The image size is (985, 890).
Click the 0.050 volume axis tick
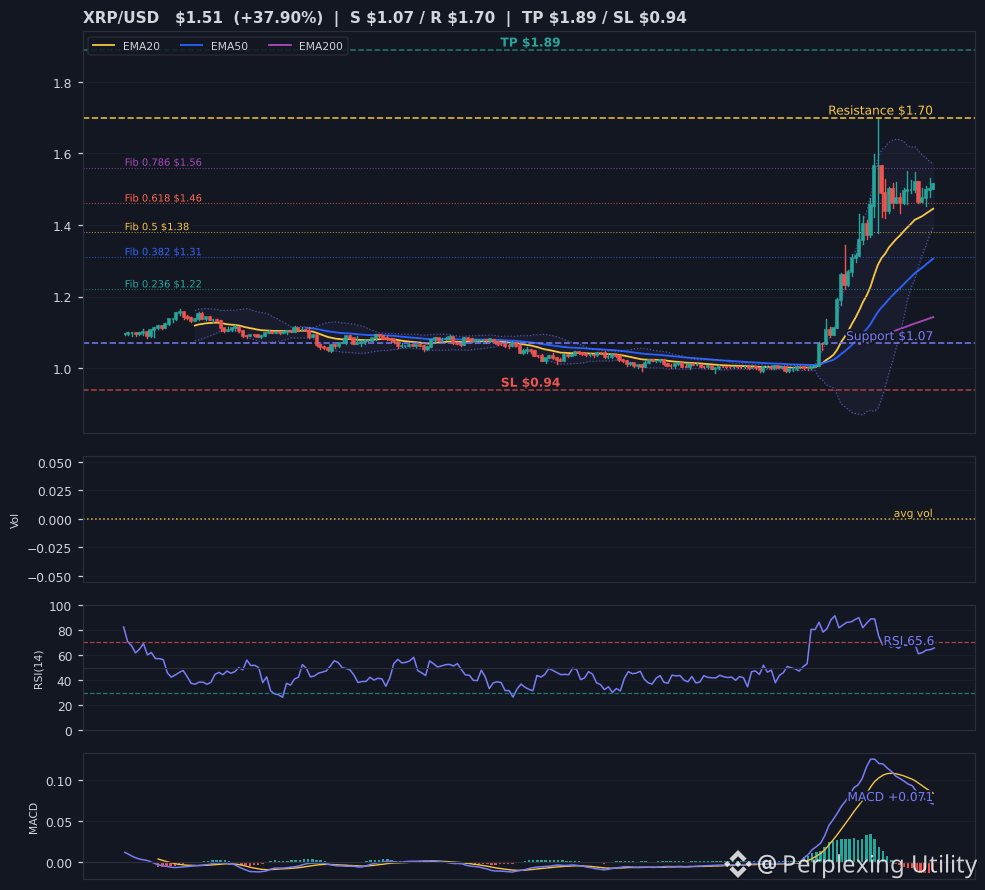pyautogui.click(x=55, y=464)
